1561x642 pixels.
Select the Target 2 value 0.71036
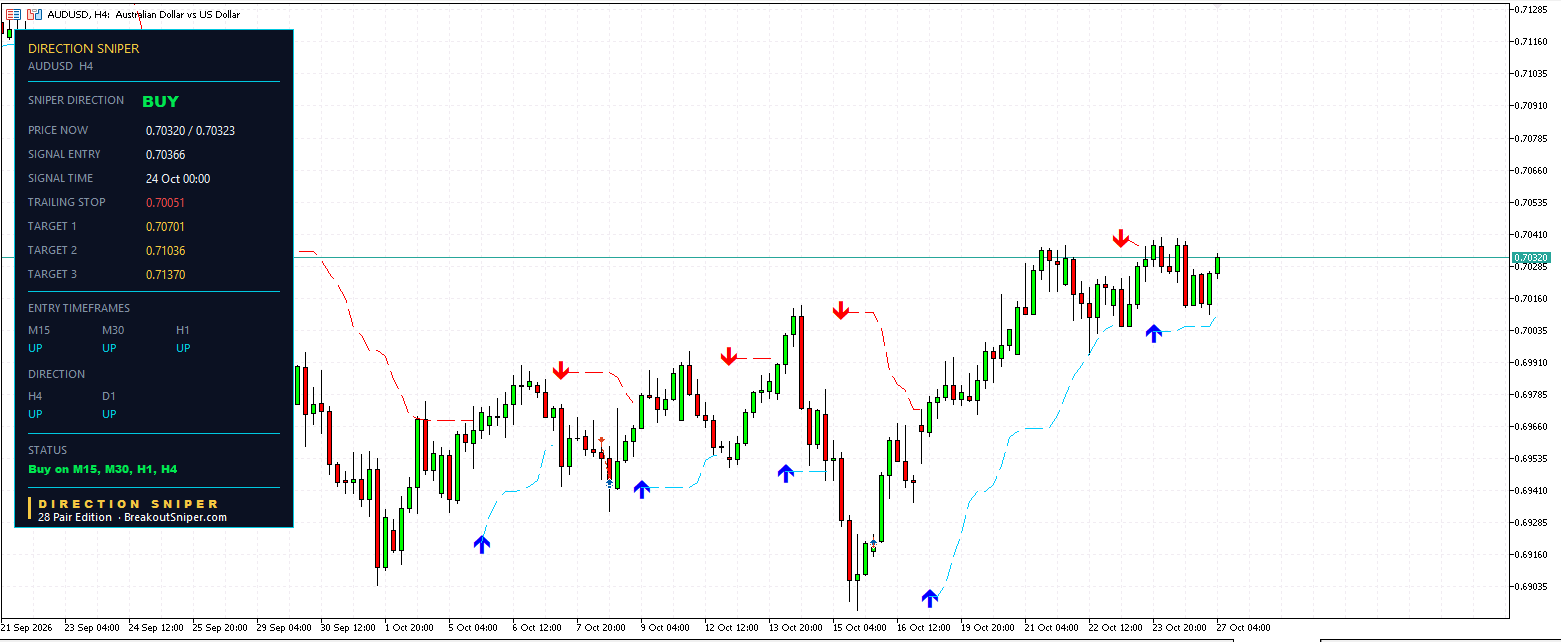(165, 251)
